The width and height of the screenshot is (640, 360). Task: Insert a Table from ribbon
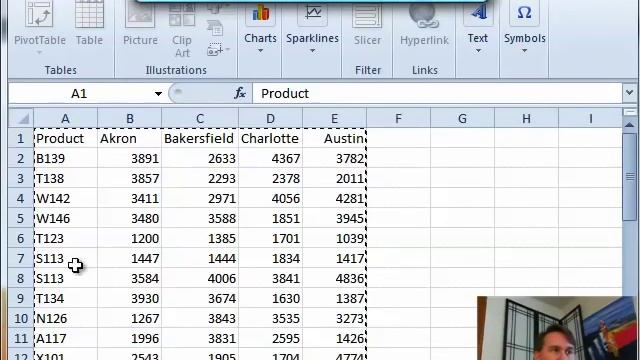tap(89, 24)
